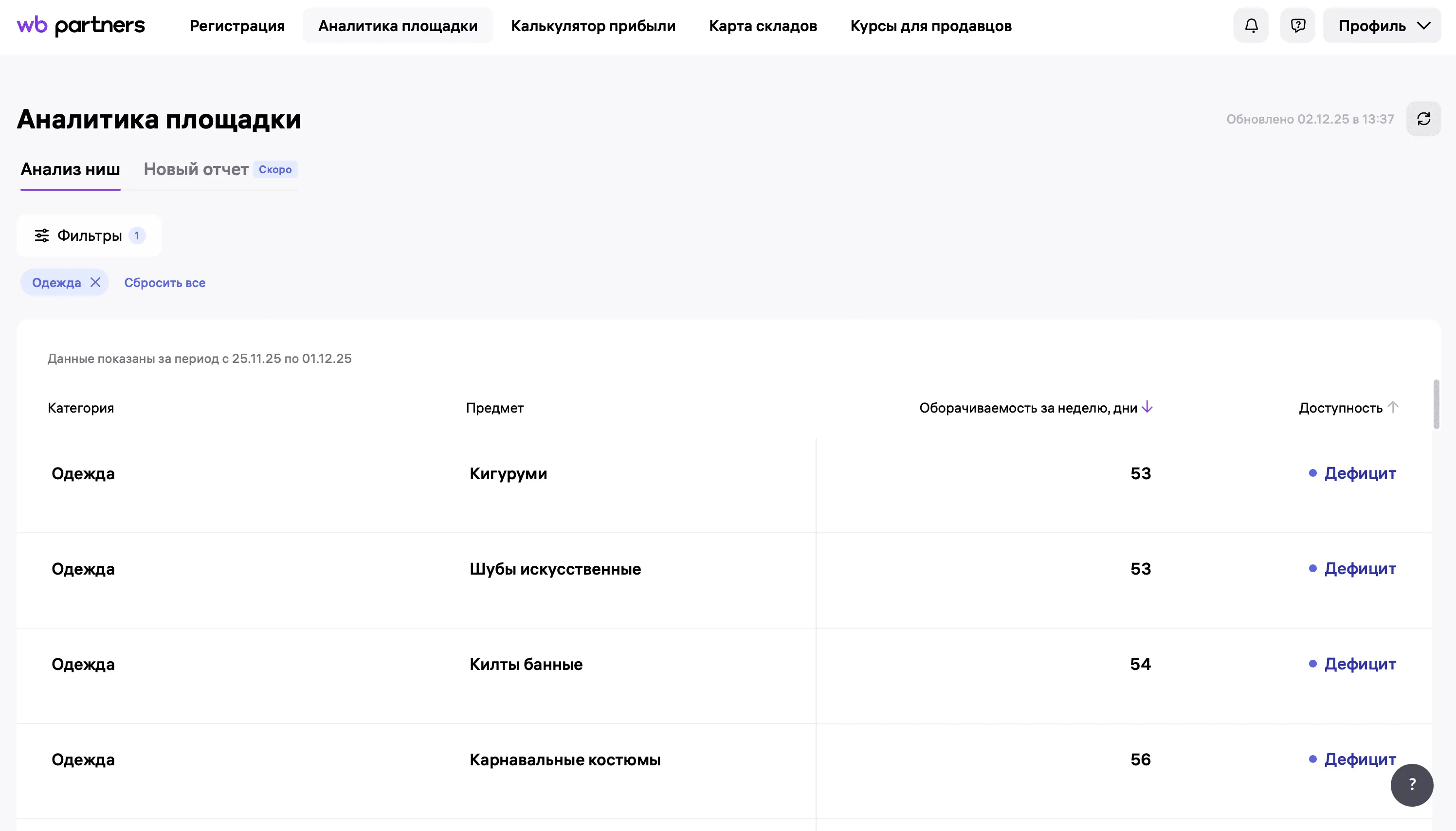The height and width of the screenshot is (831, 1456).
Task: Open notifications via the bell icon
Action: 1250,25
